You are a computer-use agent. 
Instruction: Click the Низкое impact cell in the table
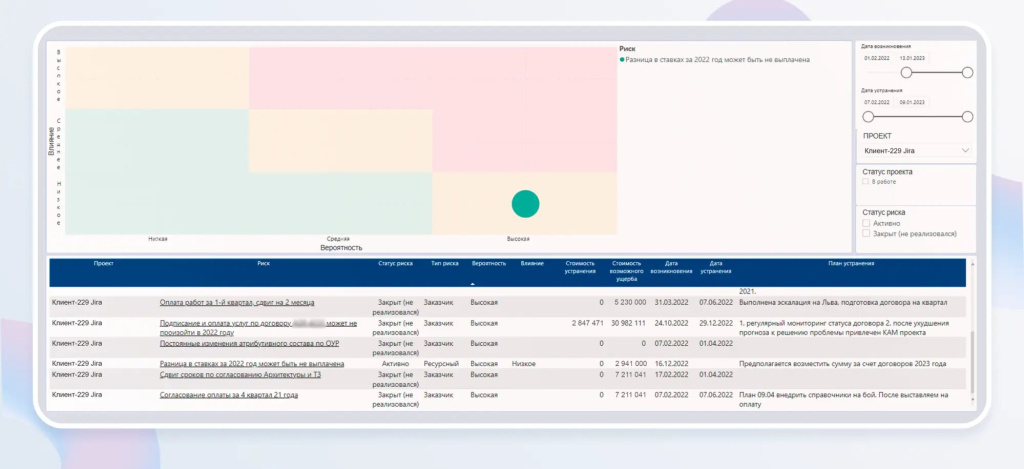[524, 364]
